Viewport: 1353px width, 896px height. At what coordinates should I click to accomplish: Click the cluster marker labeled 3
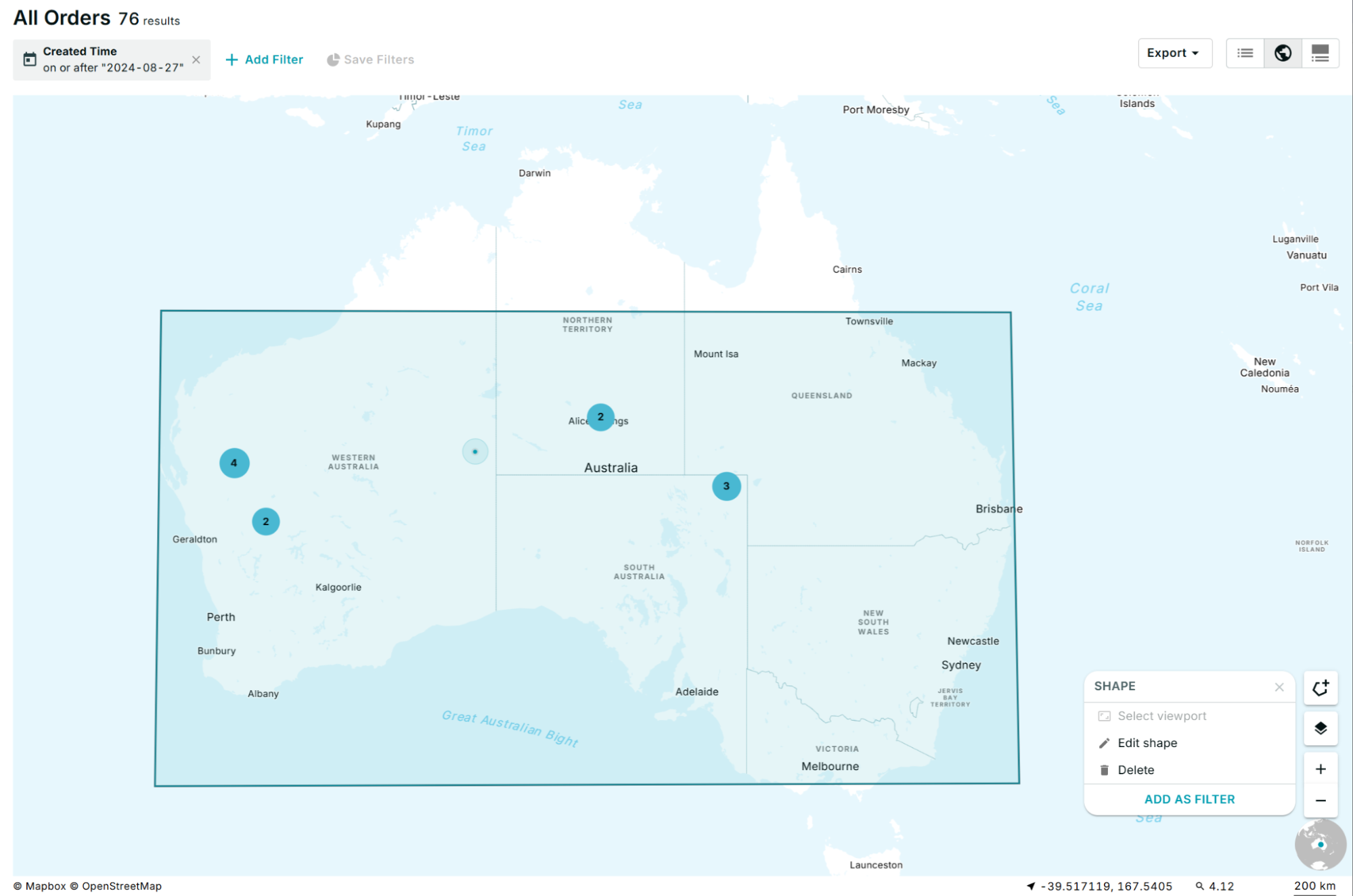coord(726,486)
